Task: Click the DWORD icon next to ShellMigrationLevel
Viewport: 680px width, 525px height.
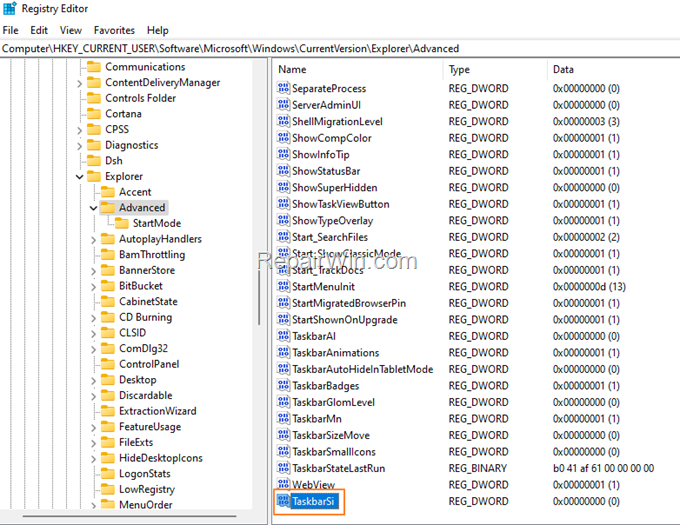Action: tap(283, 121)
